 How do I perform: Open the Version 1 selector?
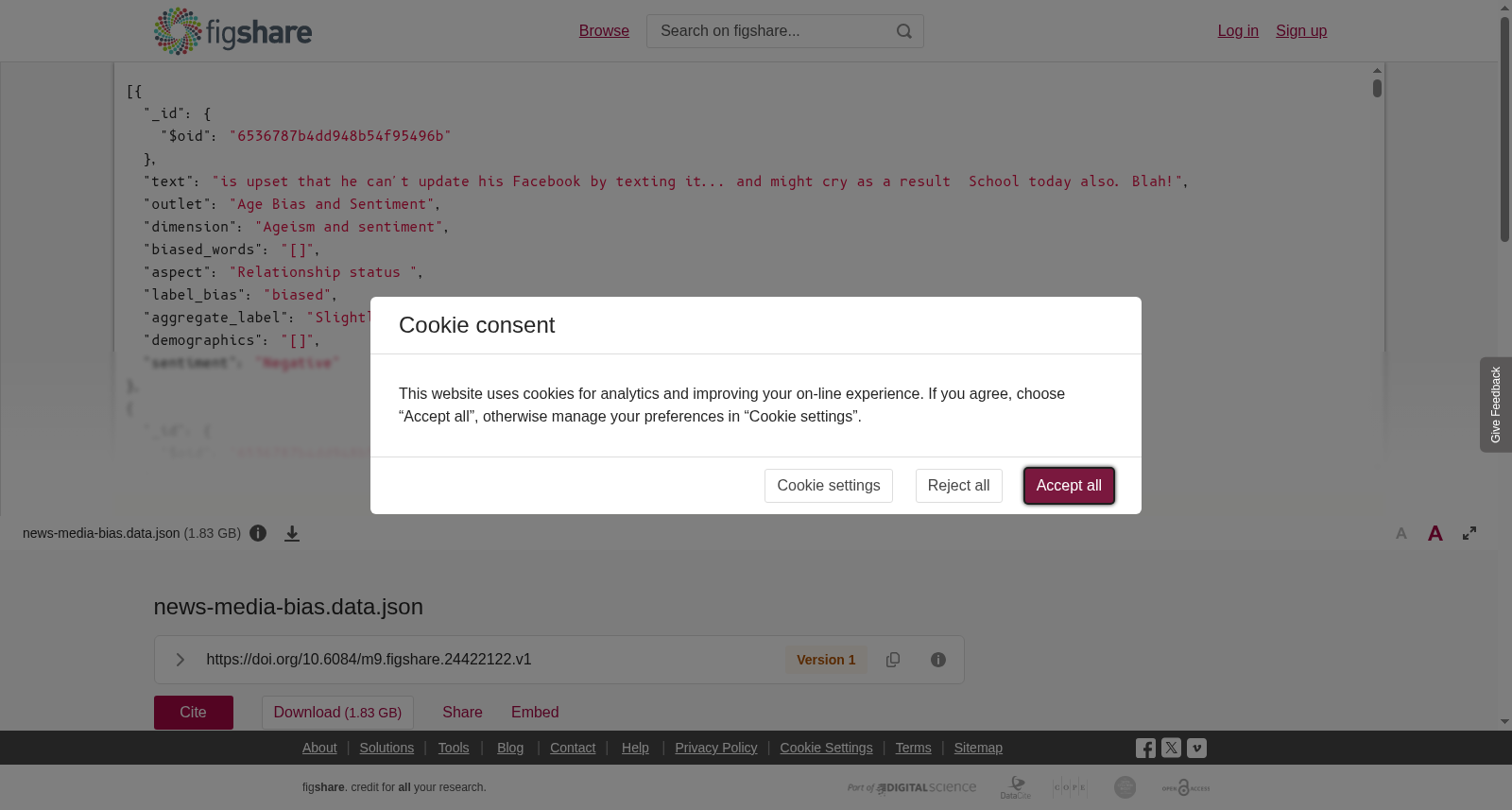click(826, 660)
